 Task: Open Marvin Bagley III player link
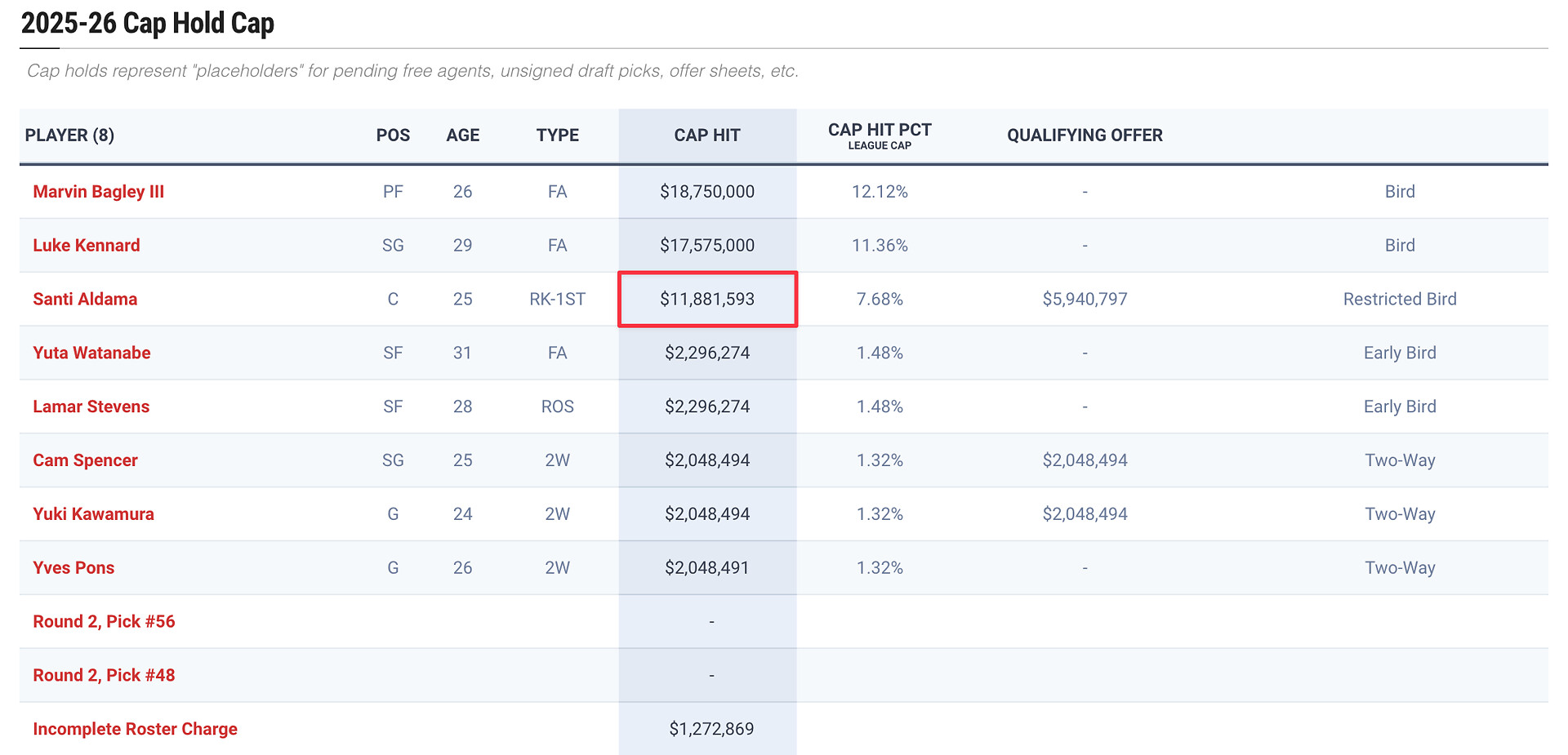[x=98, y=192]
